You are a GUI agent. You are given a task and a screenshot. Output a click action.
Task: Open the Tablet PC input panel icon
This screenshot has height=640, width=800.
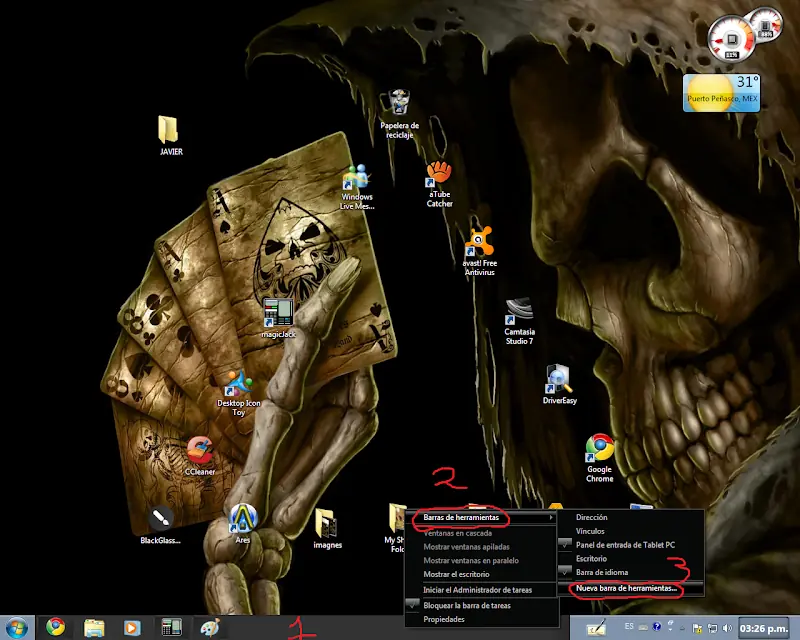(x=596, y=628)
